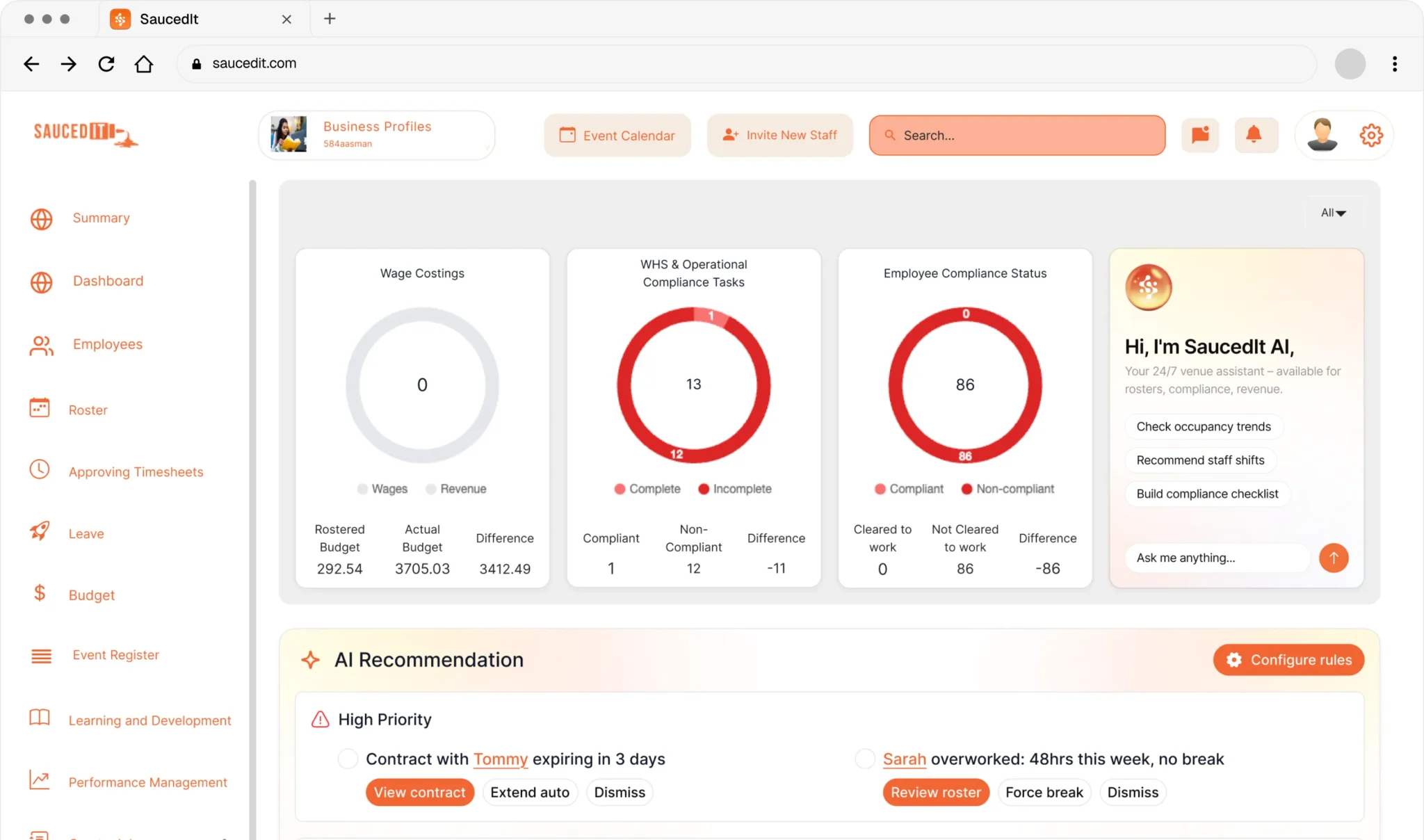
Task: Click the Event Register list icon
Action: 42,656
